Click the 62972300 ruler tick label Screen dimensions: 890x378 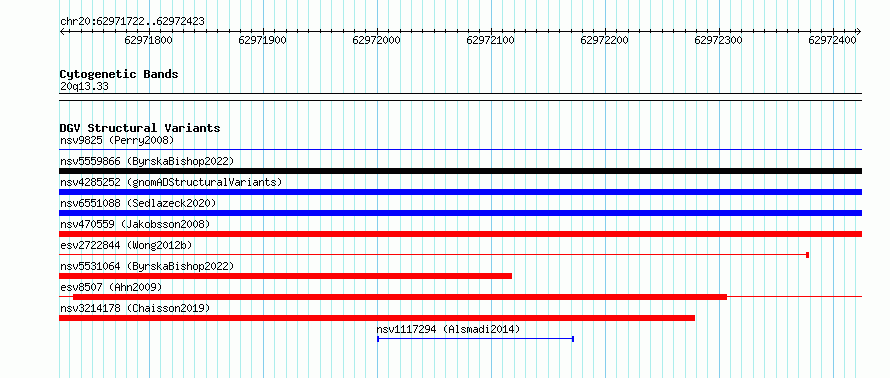pyautogui.click(x=719, y=40)
